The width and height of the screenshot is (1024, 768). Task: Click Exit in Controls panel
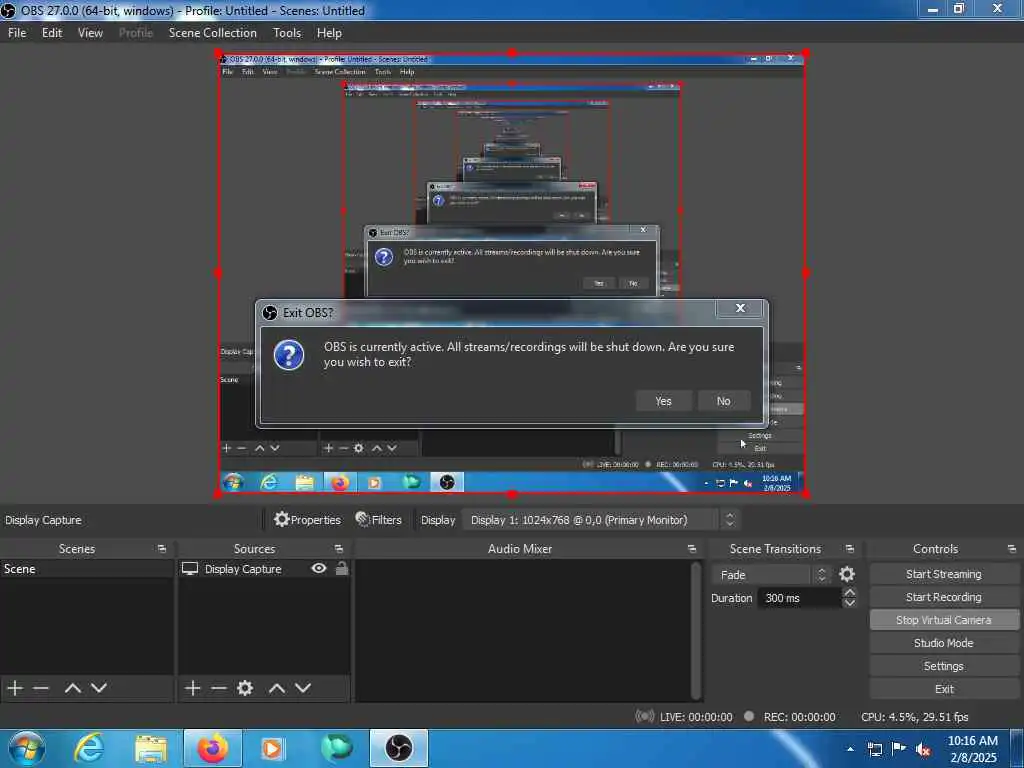[944, 689]
